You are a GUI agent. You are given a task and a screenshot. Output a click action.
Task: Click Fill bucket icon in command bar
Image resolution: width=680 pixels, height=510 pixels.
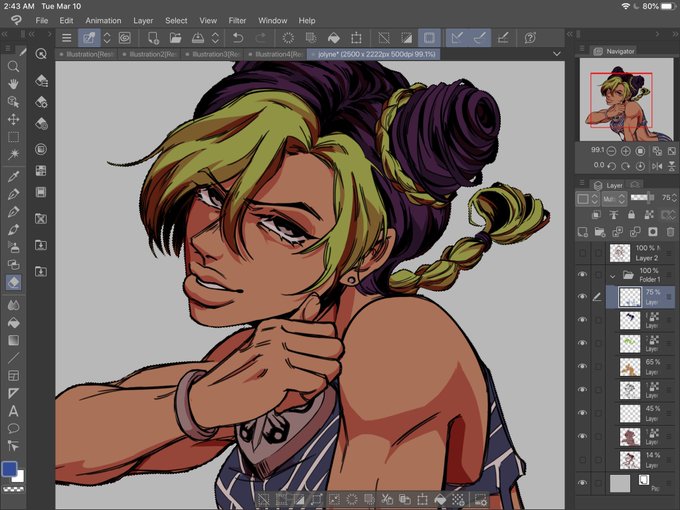point(333,38)
